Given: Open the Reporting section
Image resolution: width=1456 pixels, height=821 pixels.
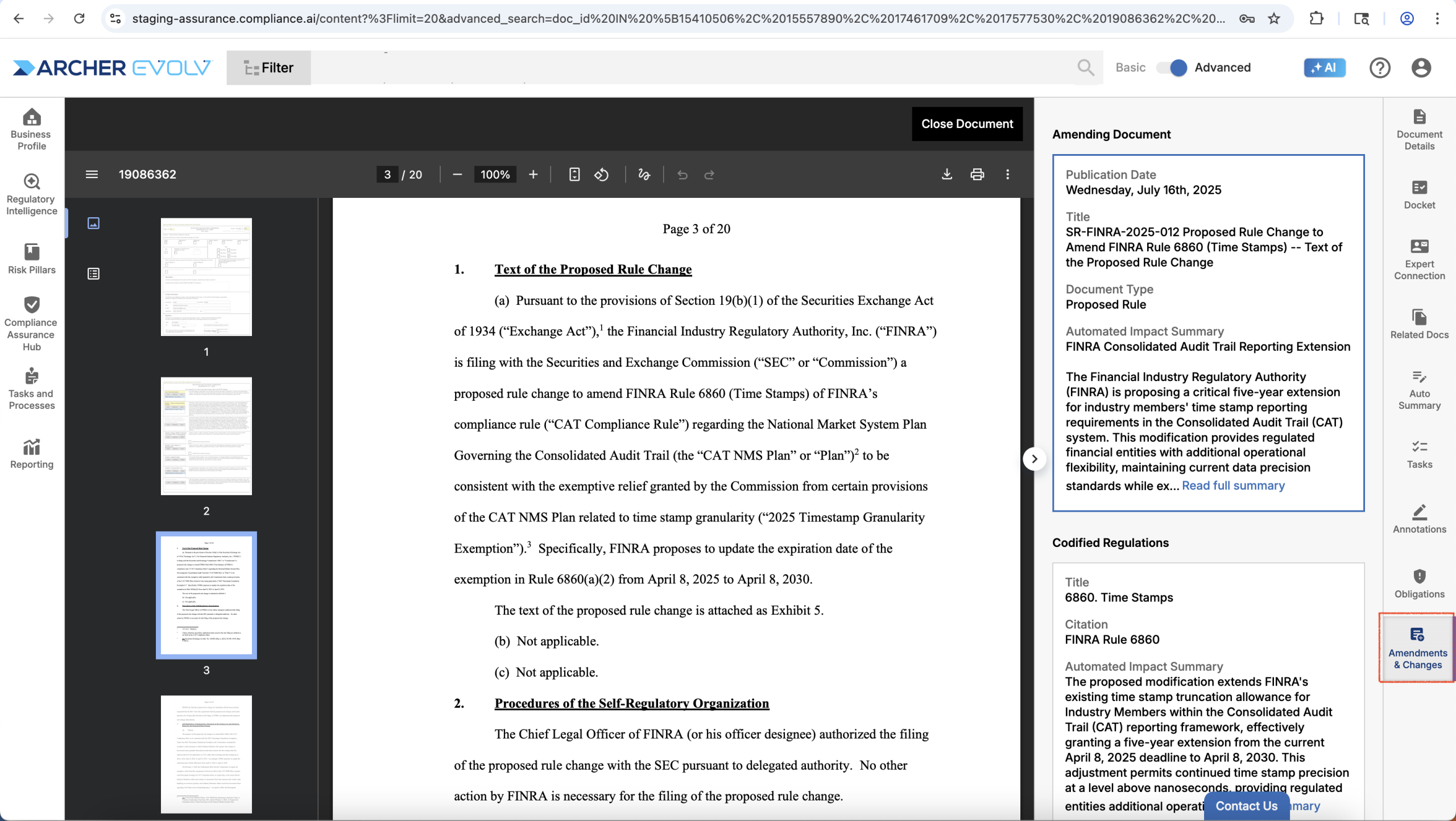Looking at the screenshot, I should 31,454.
